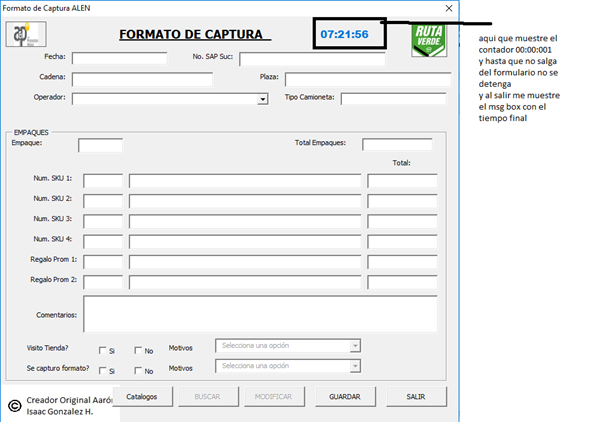
Task: Click the Regalo Prom 1 total field
Action: [x=402, y=262]
